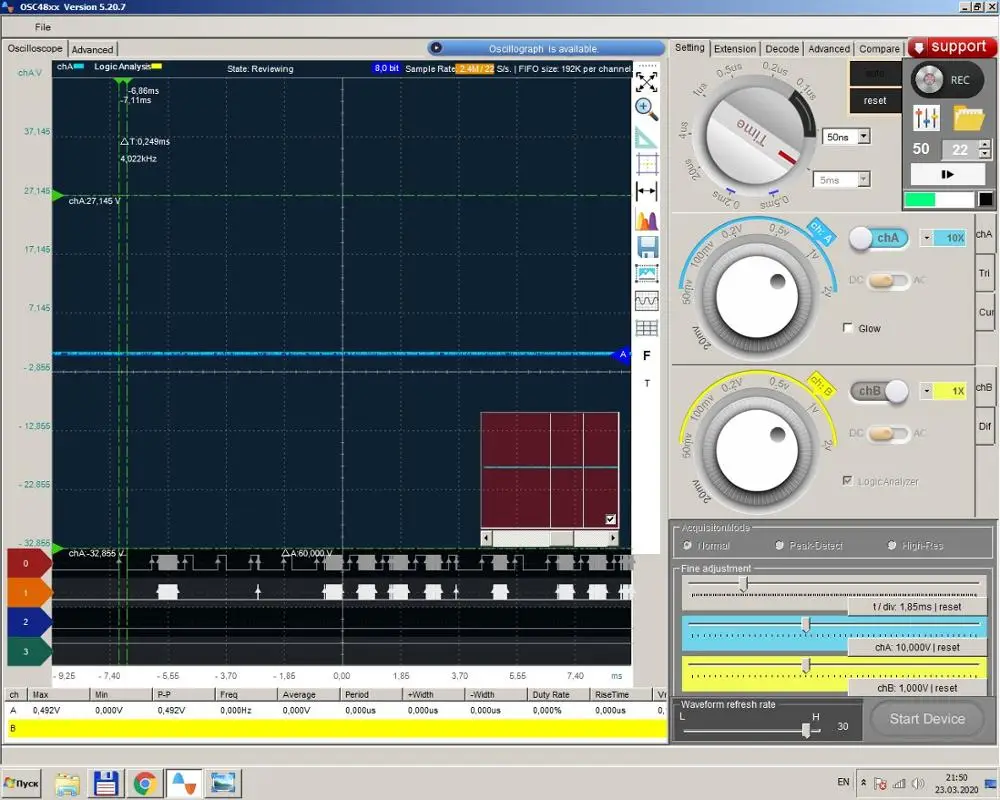Viewport: 1000px width, 800px height.
Task: Open the 50ns time base dropdown
Action: click(x=864, y=136)
